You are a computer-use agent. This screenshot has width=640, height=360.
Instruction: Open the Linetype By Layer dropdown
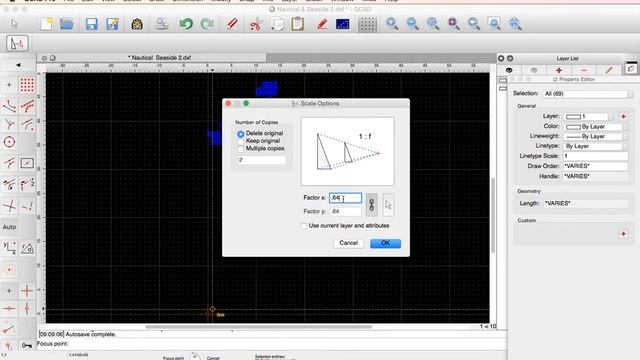point(596,146)
